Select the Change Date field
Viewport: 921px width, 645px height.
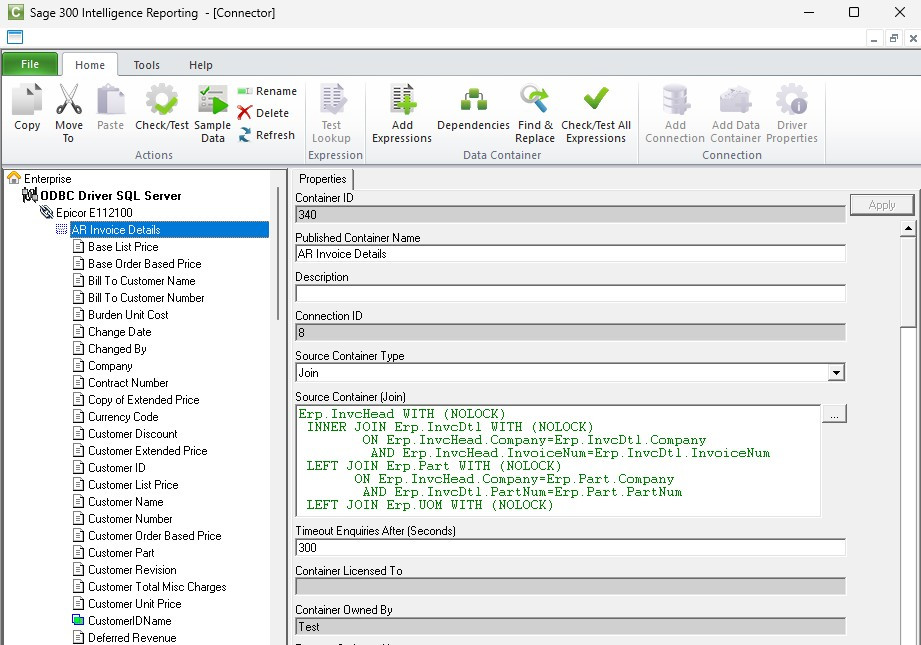coord(120,332)
